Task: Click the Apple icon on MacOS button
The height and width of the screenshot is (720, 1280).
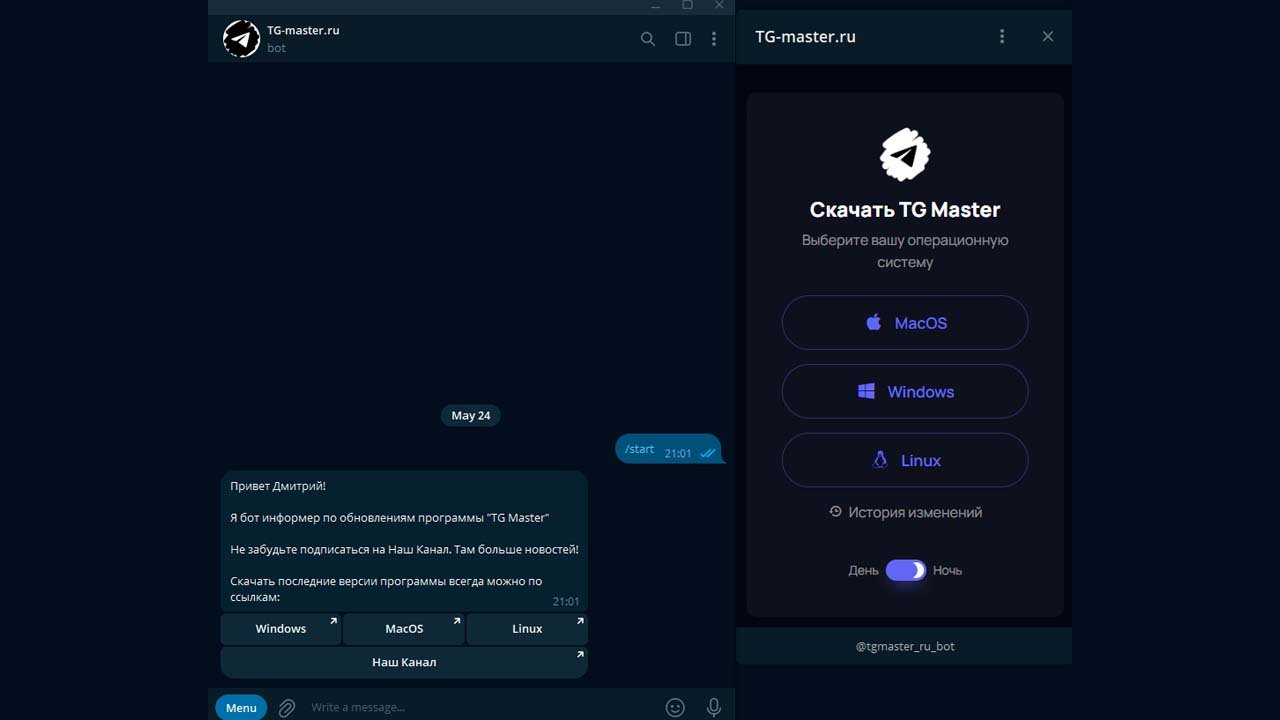Action: point(874,322)
